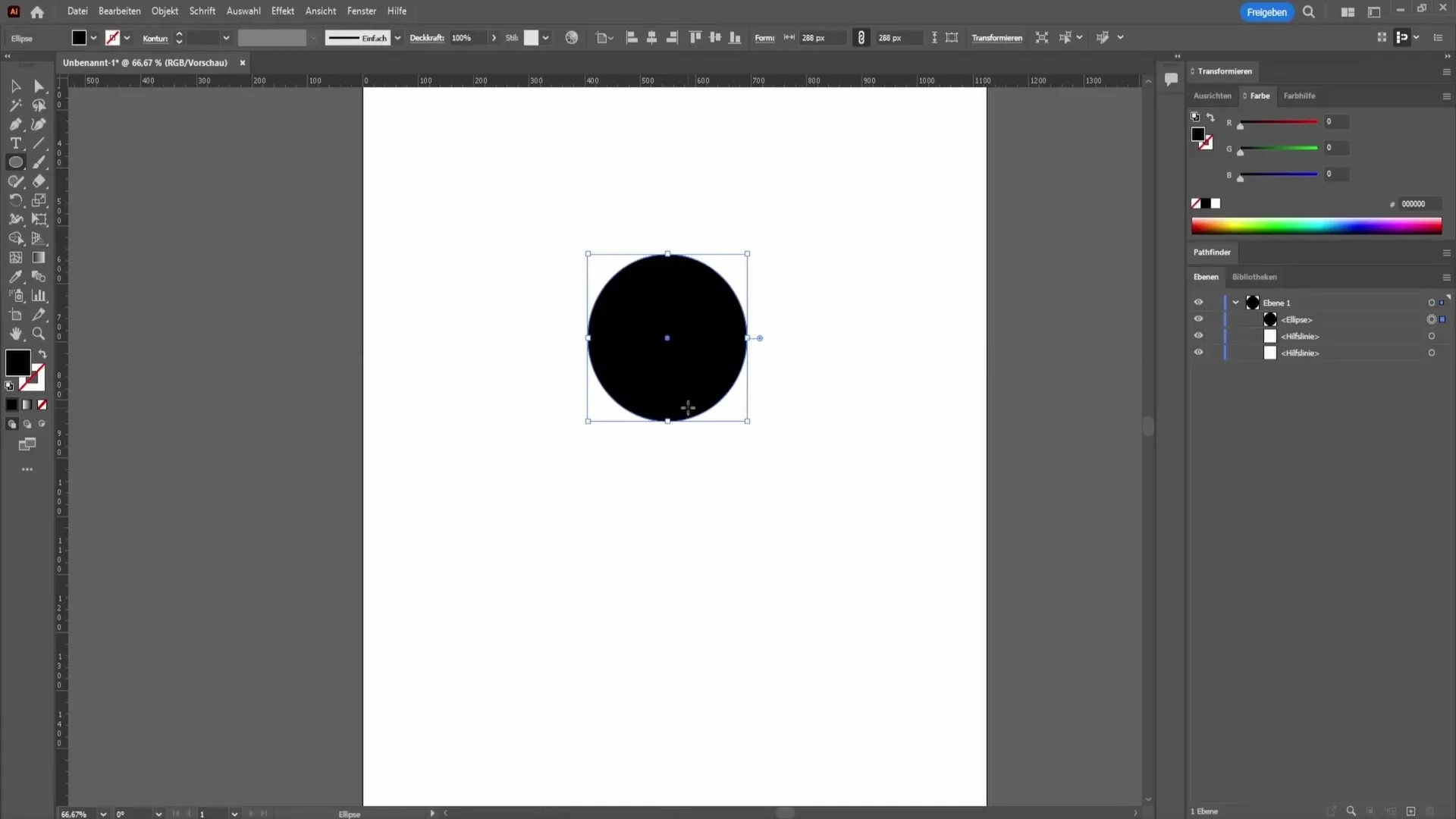Drag the red color channel slider

[x=1240, y=126]
